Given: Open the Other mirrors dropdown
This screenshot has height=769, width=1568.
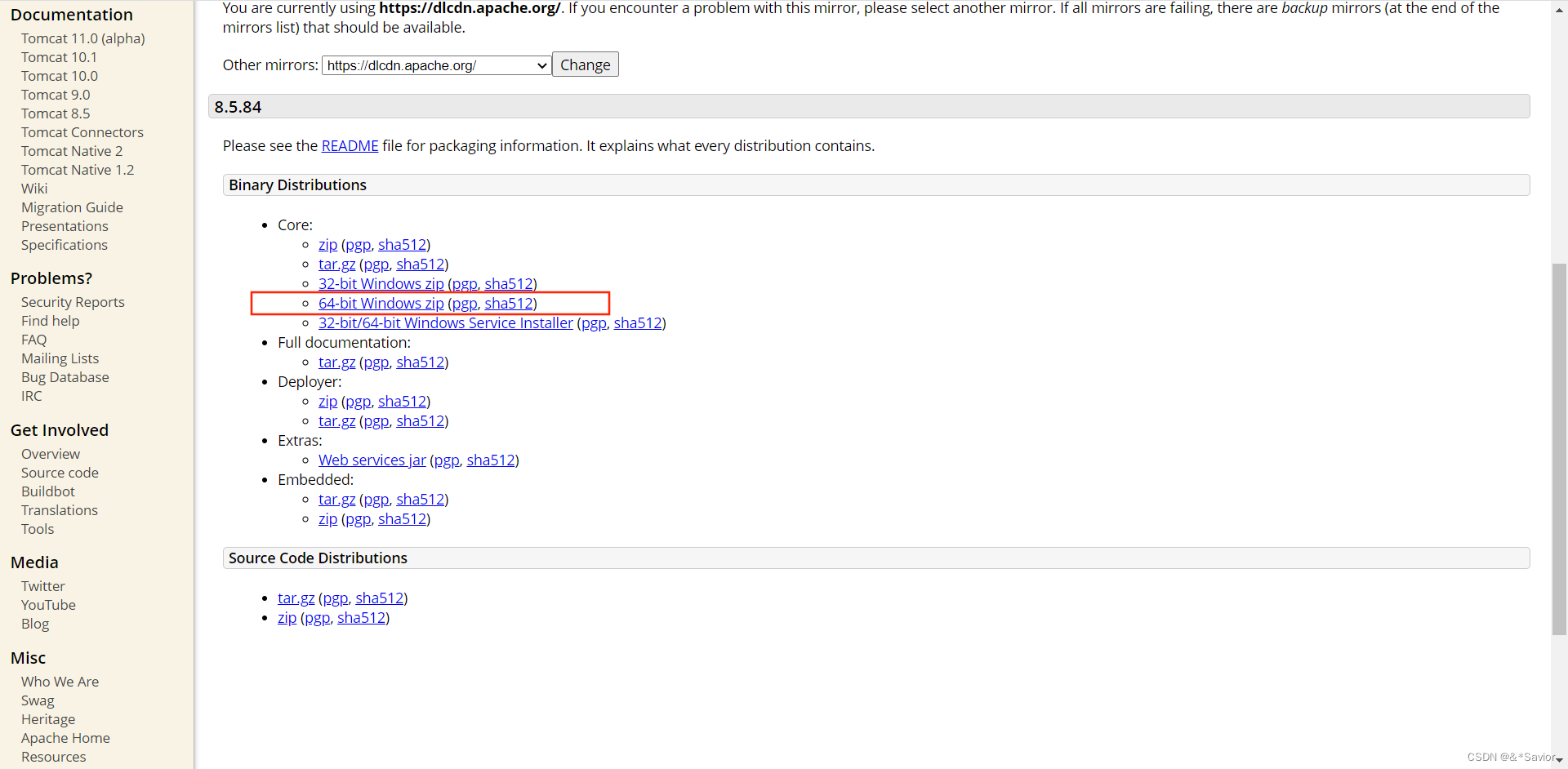Looking at the screenshot, I should tap(436, 65).
